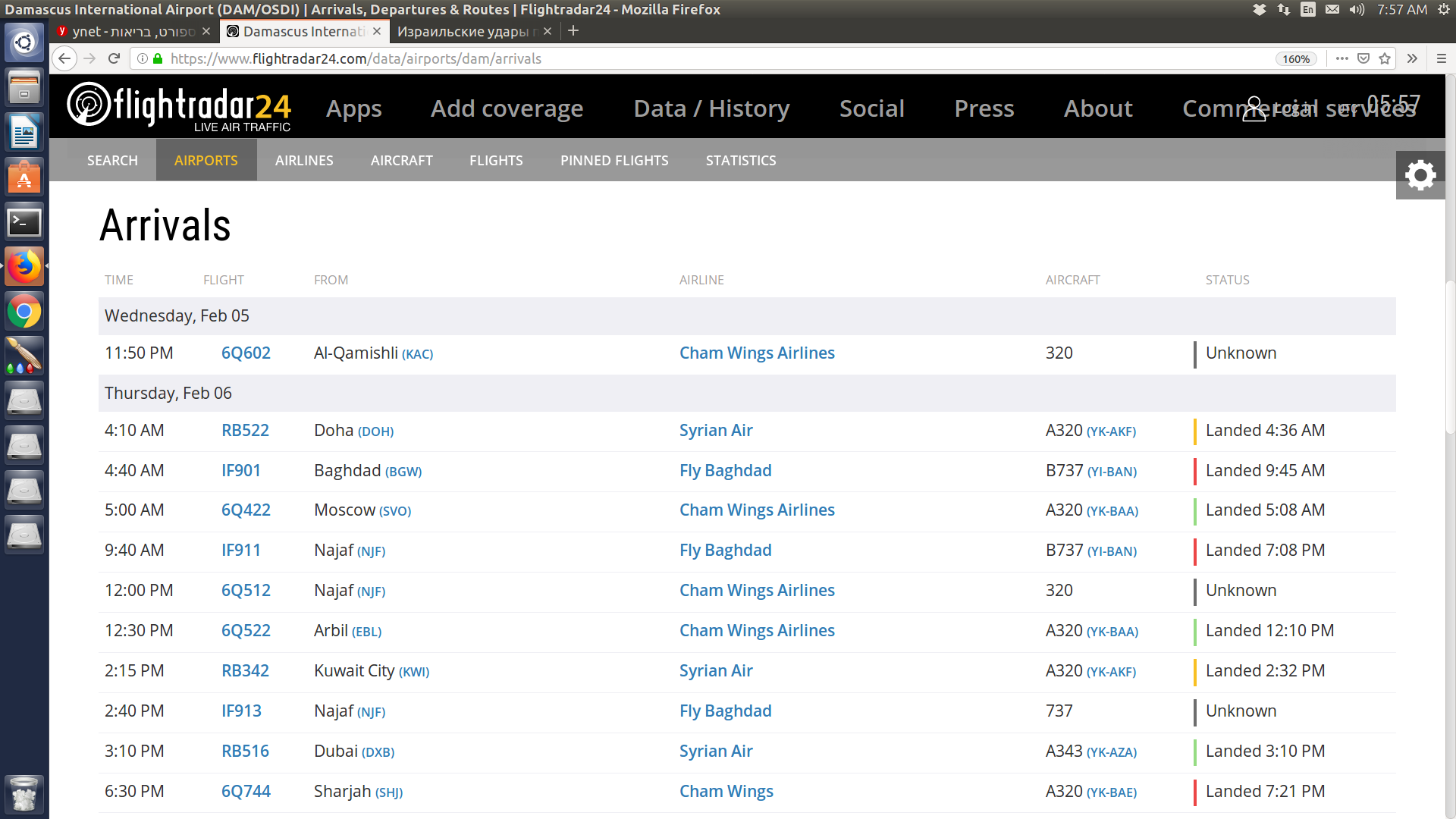
Task: Select the AIRPORTS menu item
Action: [206, 160]
